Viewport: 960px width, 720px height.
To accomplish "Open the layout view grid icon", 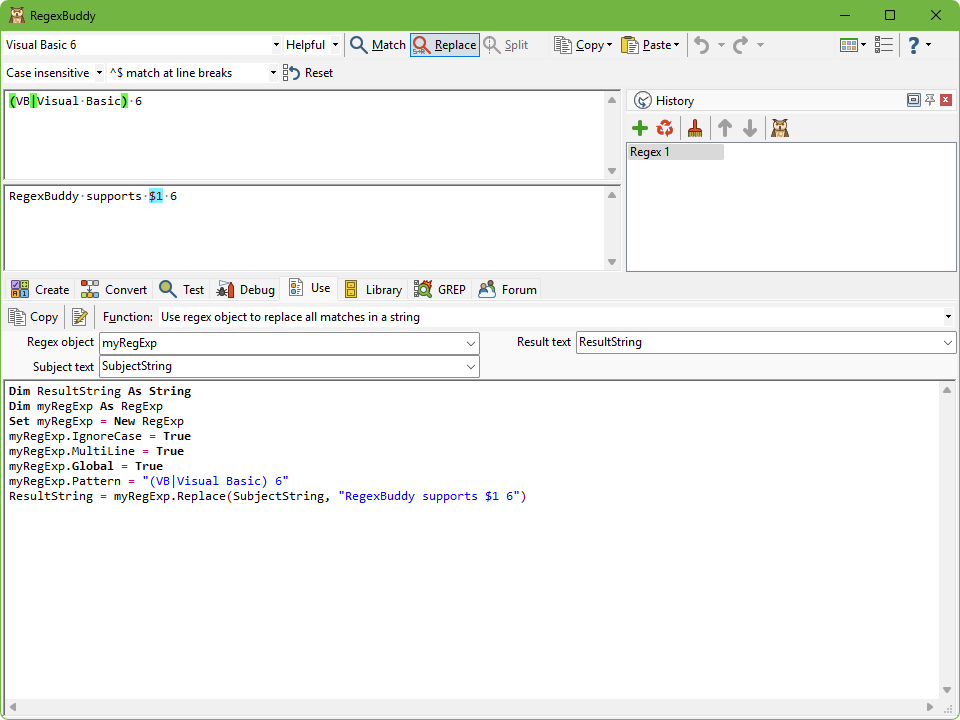I will click(849, 45).
